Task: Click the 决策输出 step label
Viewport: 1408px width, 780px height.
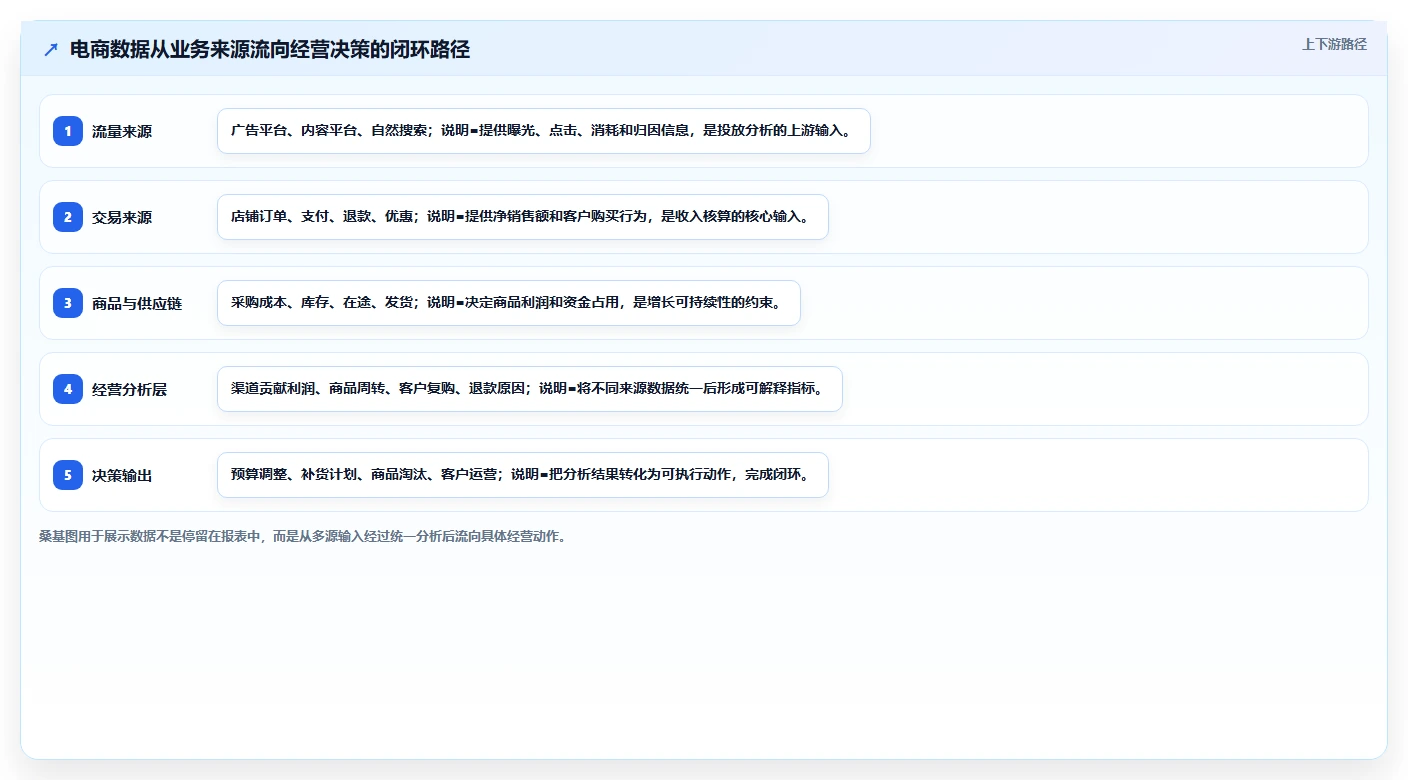Action: [122, 475]
